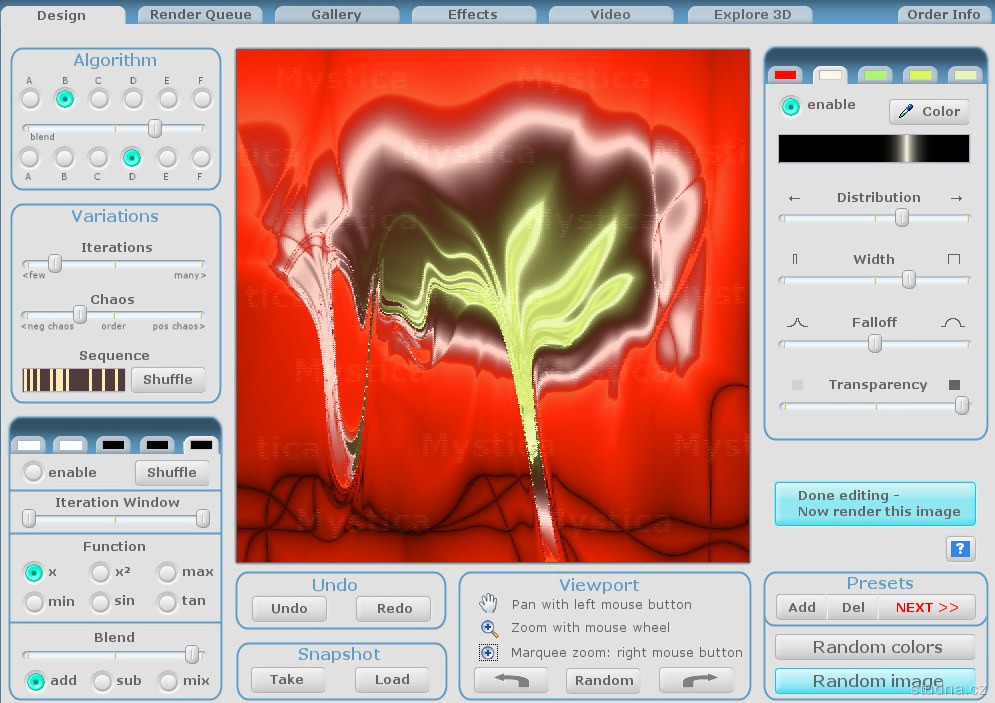The image size is (995, 703).
Task: Load a snapshot
Action: 392,680
